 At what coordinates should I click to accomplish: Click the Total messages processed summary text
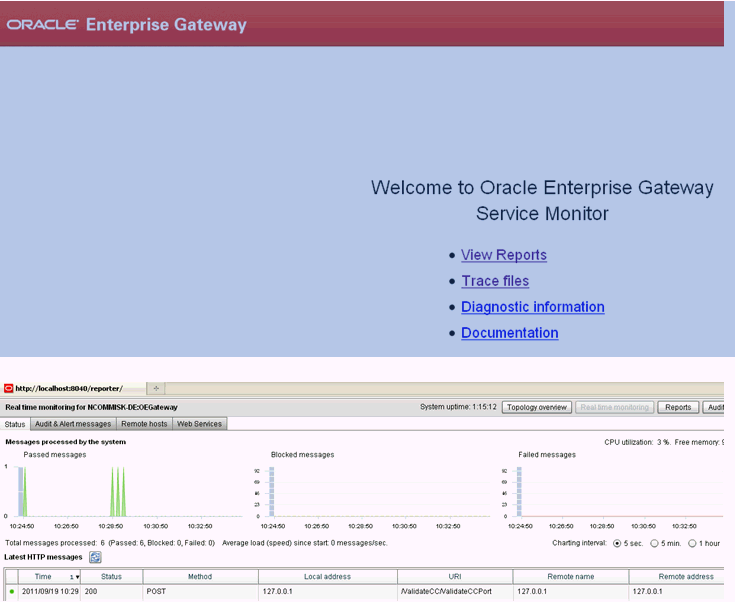[x=110, y=543]
